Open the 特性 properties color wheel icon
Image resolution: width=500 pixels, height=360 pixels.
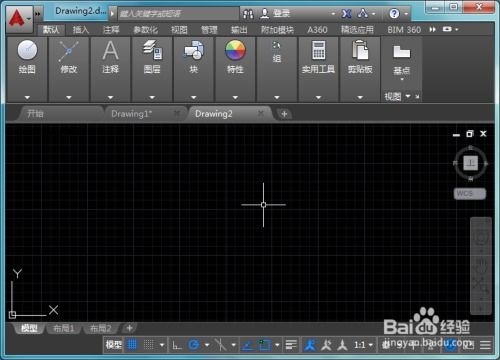click(x=235, y=50)
